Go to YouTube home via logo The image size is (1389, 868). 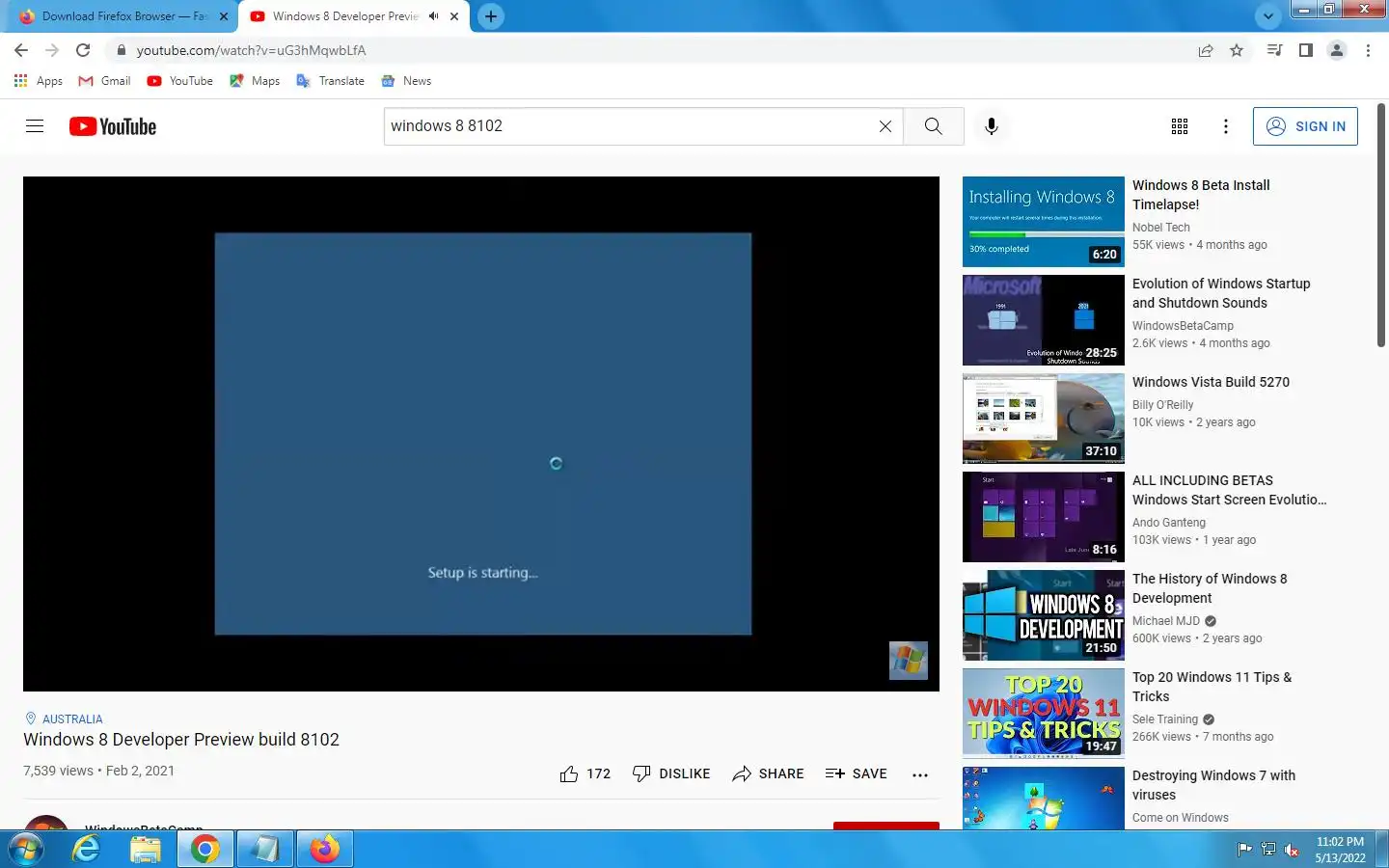click(113, 126)
